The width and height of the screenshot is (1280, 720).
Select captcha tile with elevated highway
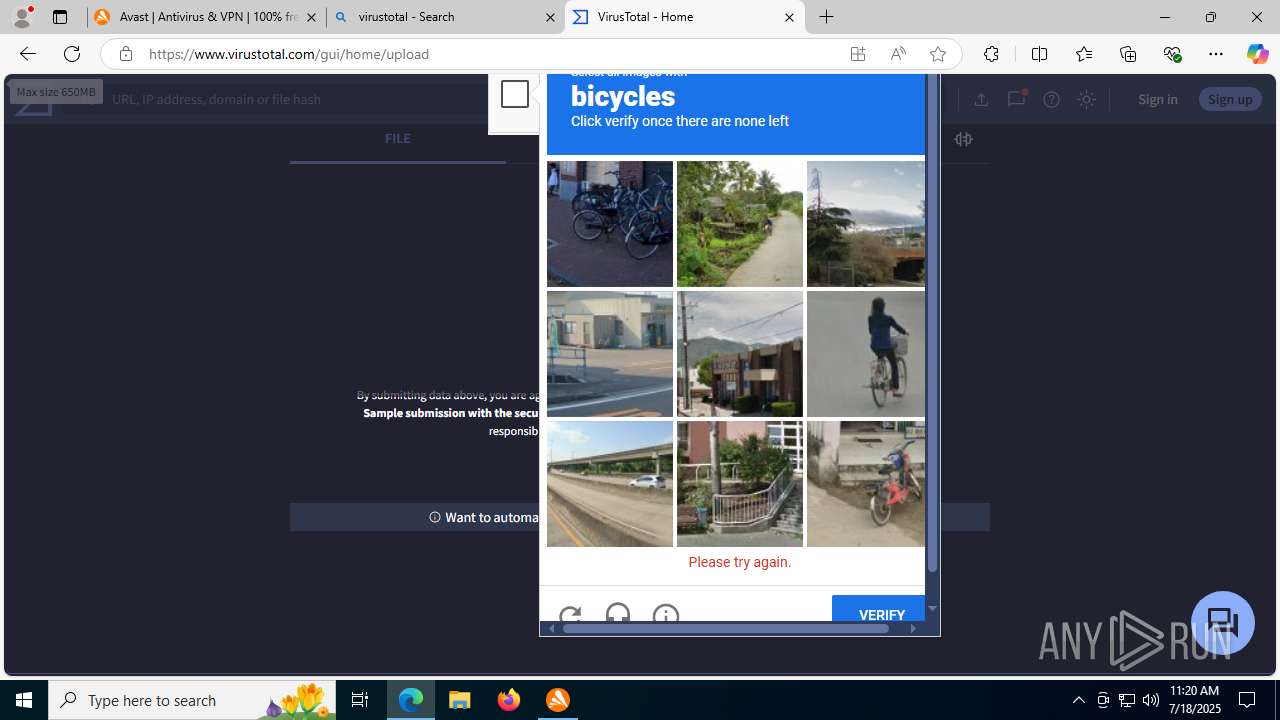click(610, 484)
